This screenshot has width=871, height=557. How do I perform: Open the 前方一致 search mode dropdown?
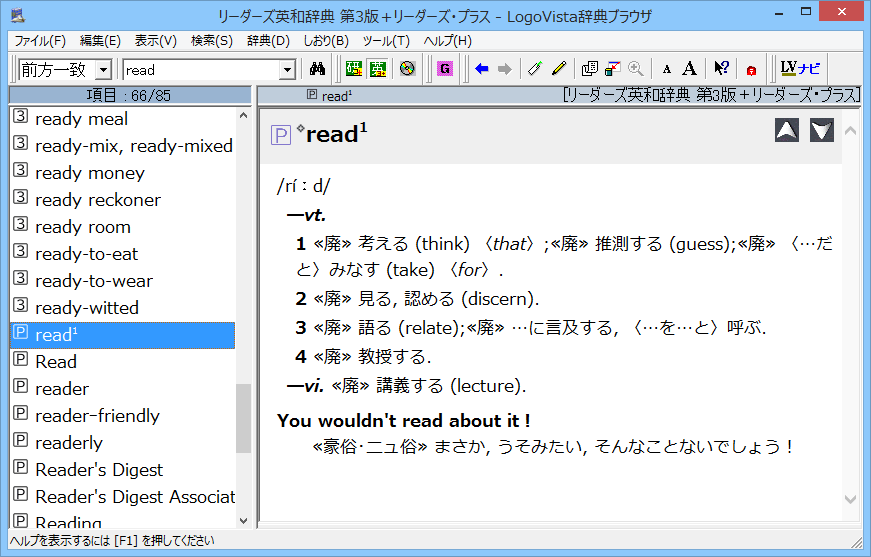(x=65, y=70)
